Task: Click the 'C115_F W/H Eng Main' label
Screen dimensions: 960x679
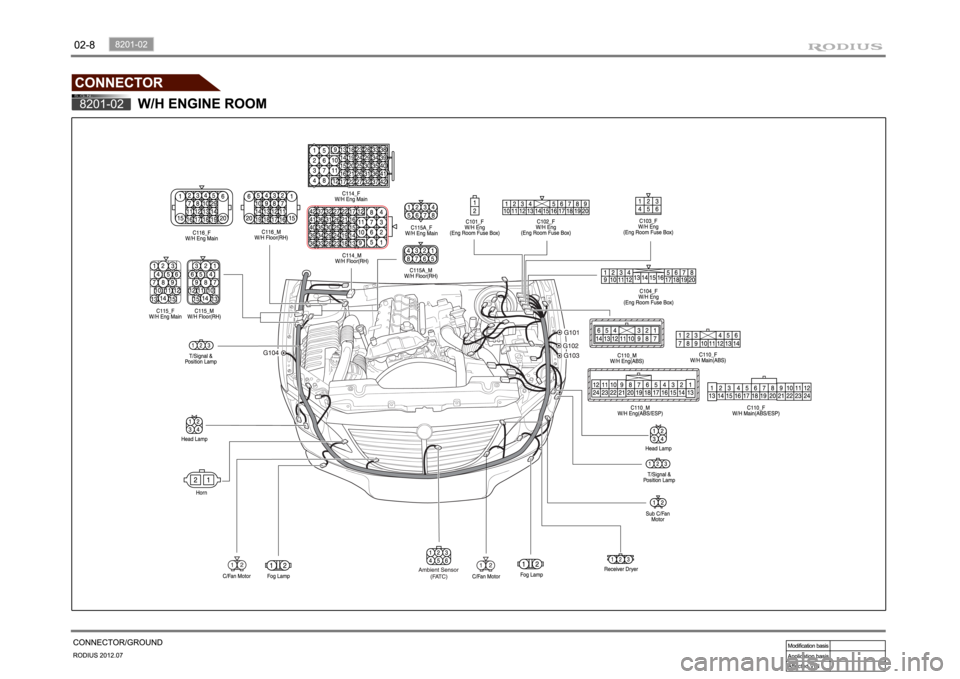Action: tap(165, 314)
